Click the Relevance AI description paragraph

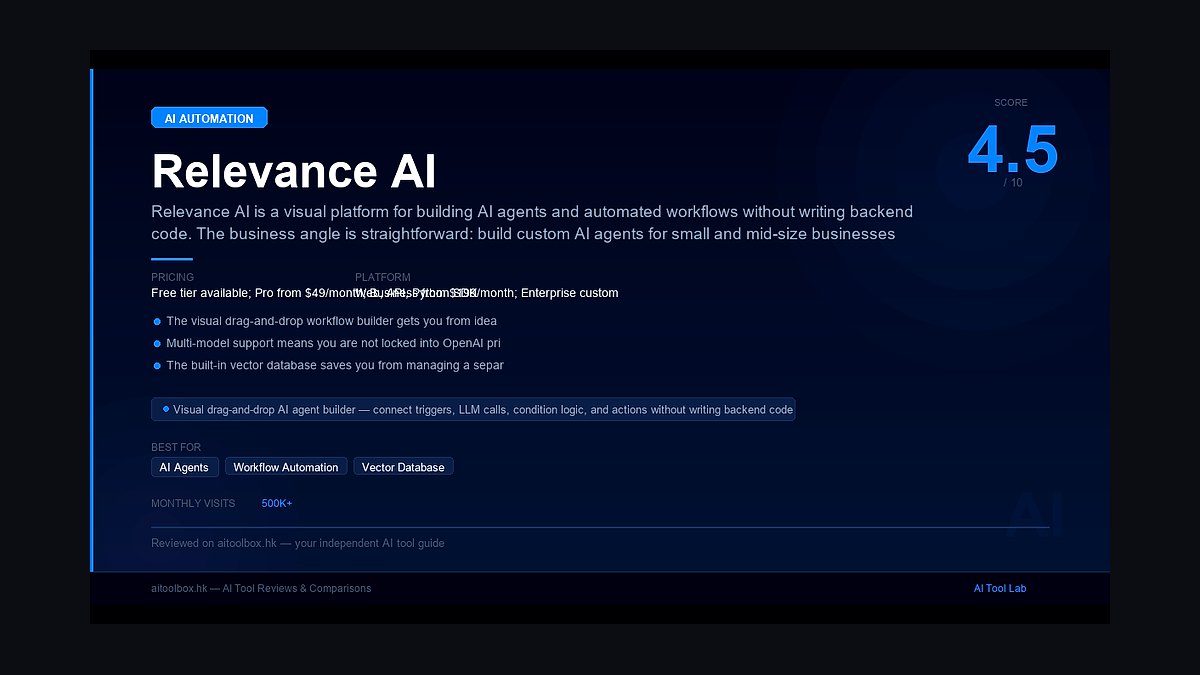[x=532, y=223]
